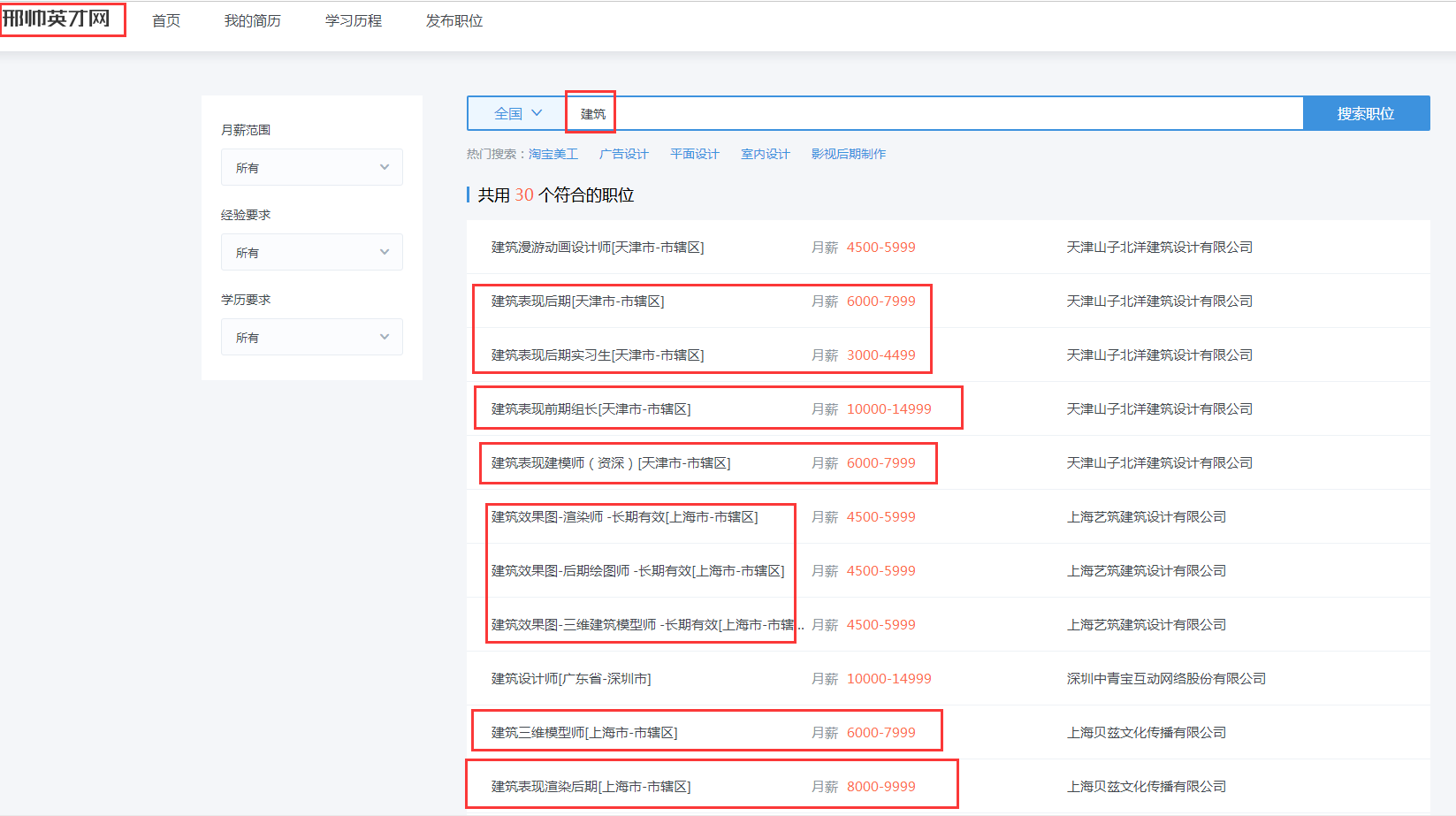1456x816 pixels.
Task: Open the 学历要求 dropdown
Action: coord(311,337)
